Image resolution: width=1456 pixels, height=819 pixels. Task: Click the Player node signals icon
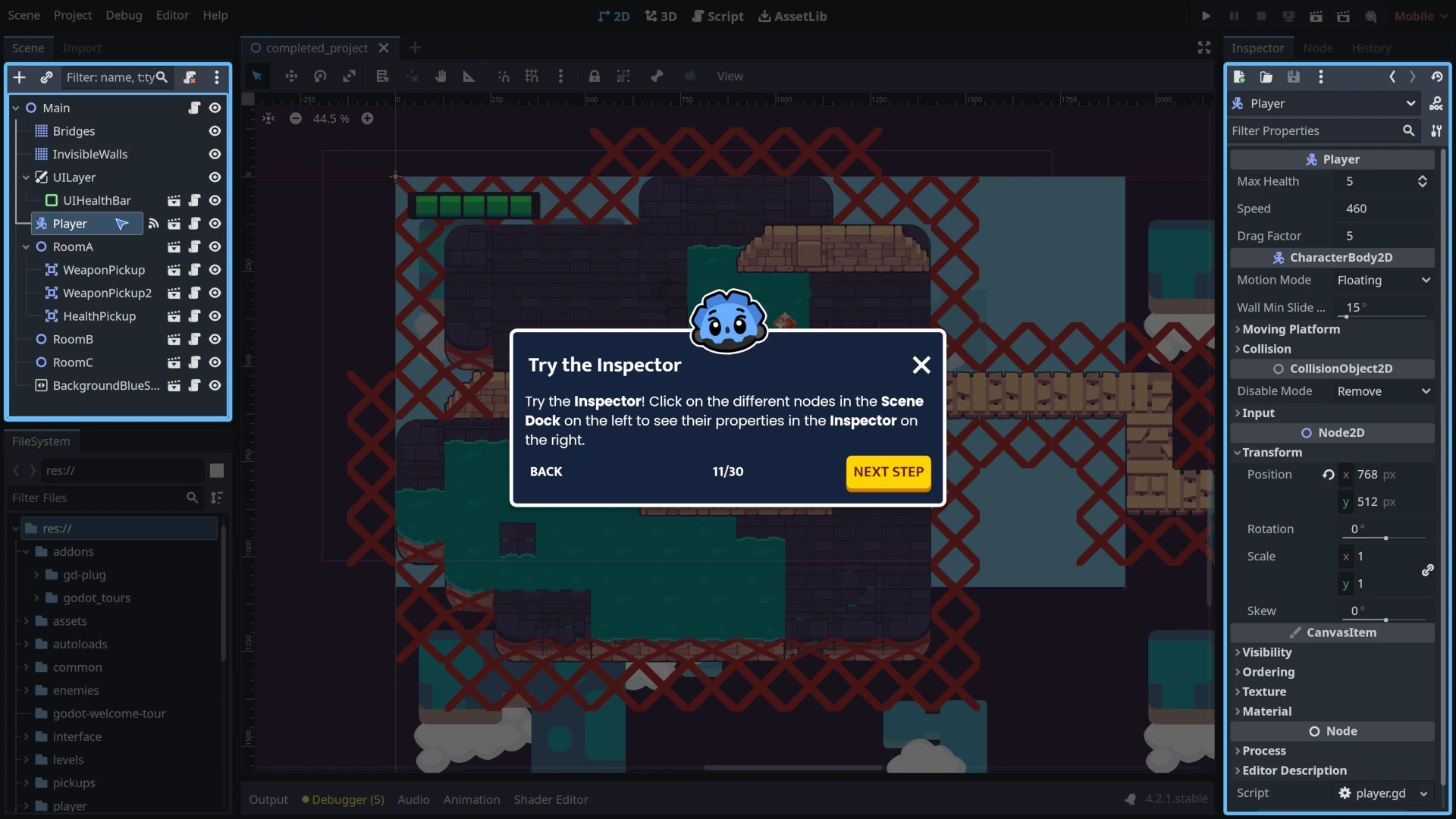coord(153,224)
